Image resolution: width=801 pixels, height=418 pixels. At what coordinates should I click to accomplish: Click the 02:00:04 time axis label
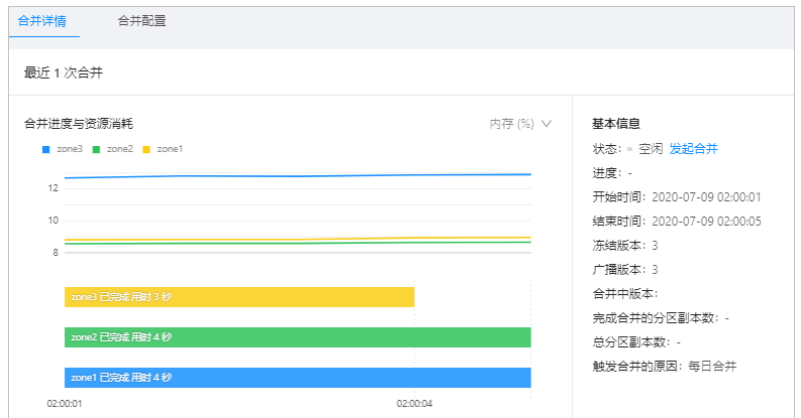point(414,404)
